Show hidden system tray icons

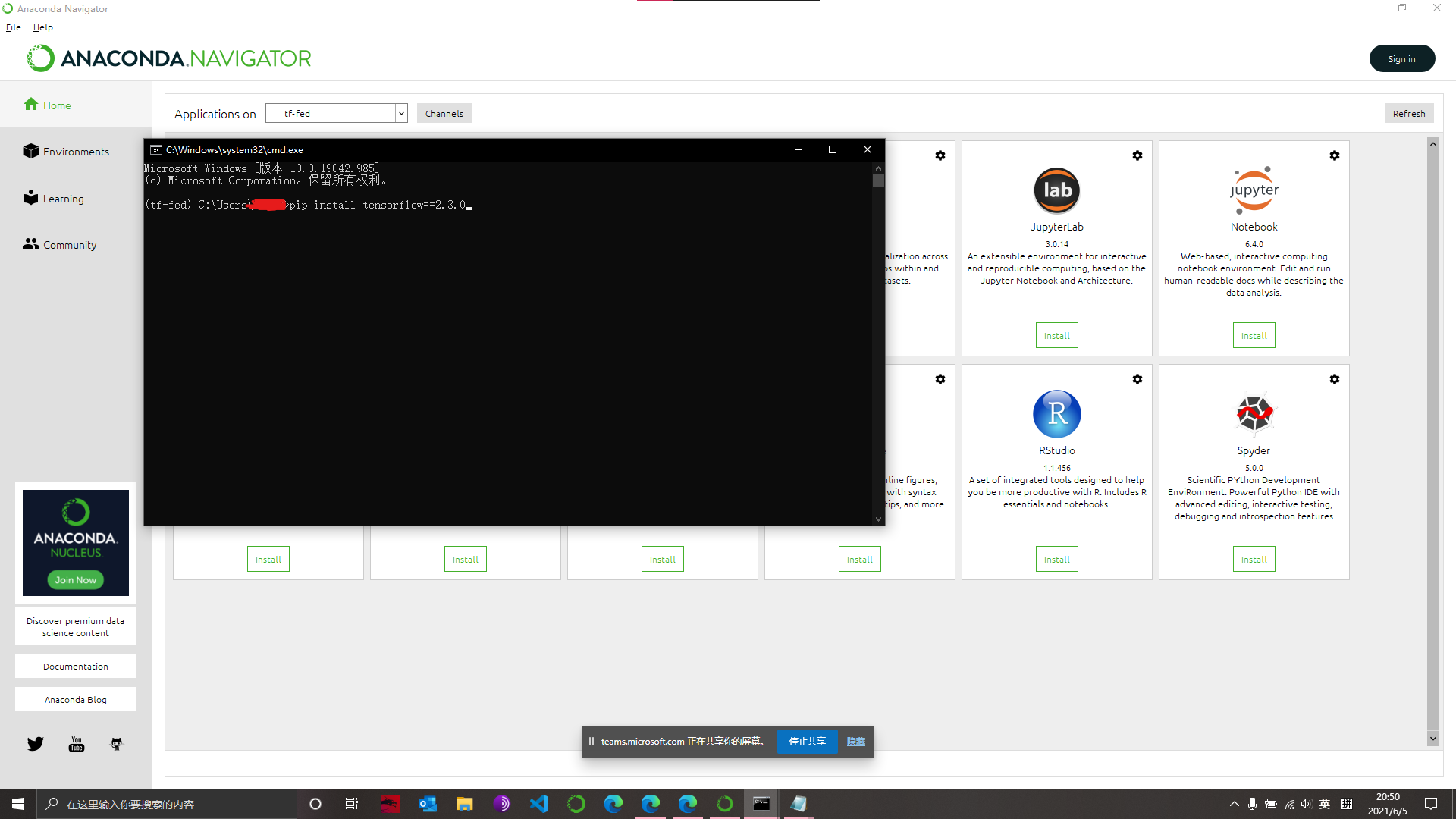coord(1234,804)
